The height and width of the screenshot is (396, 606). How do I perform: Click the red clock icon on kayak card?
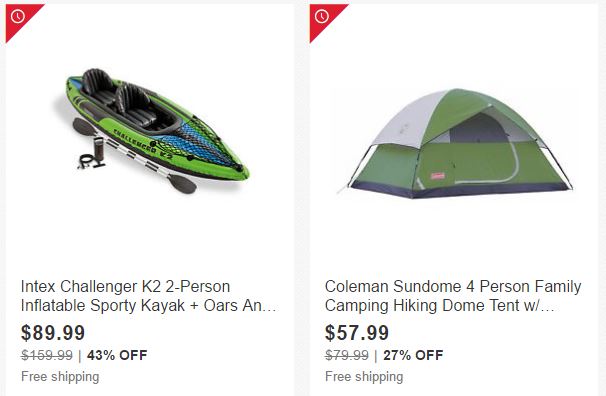pos(18,17)
